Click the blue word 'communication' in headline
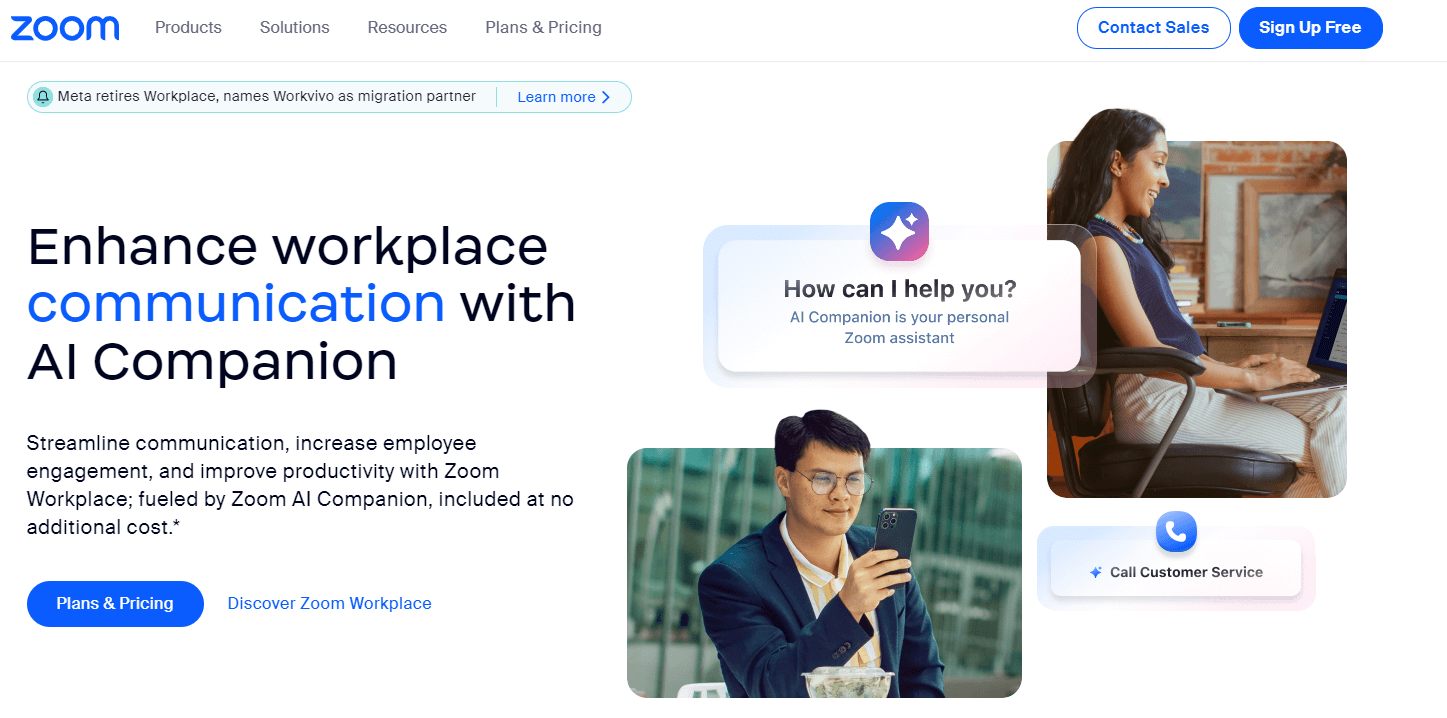This screenshot has width=1447, height=718. [x=236, y=304]
